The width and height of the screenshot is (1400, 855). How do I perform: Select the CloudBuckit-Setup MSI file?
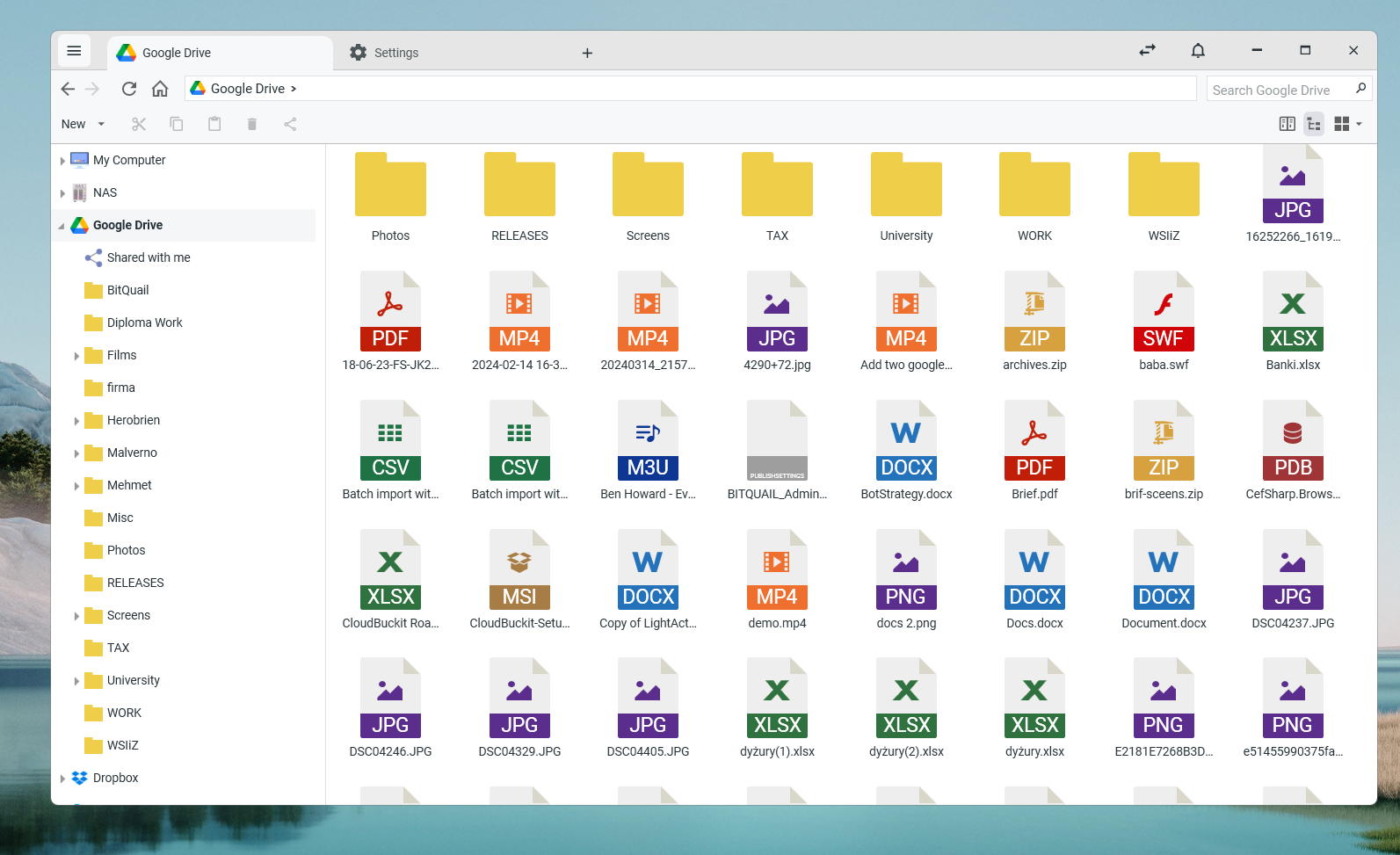coord(519,580)
